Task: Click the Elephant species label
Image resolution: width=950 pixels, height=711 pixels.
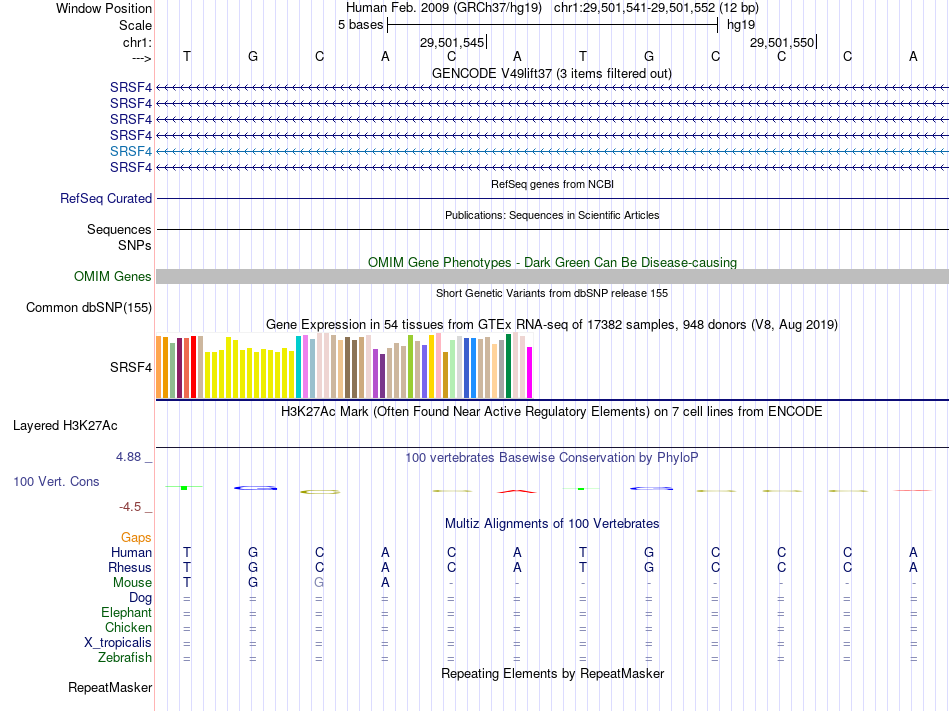Action: (x=127, y=612)
